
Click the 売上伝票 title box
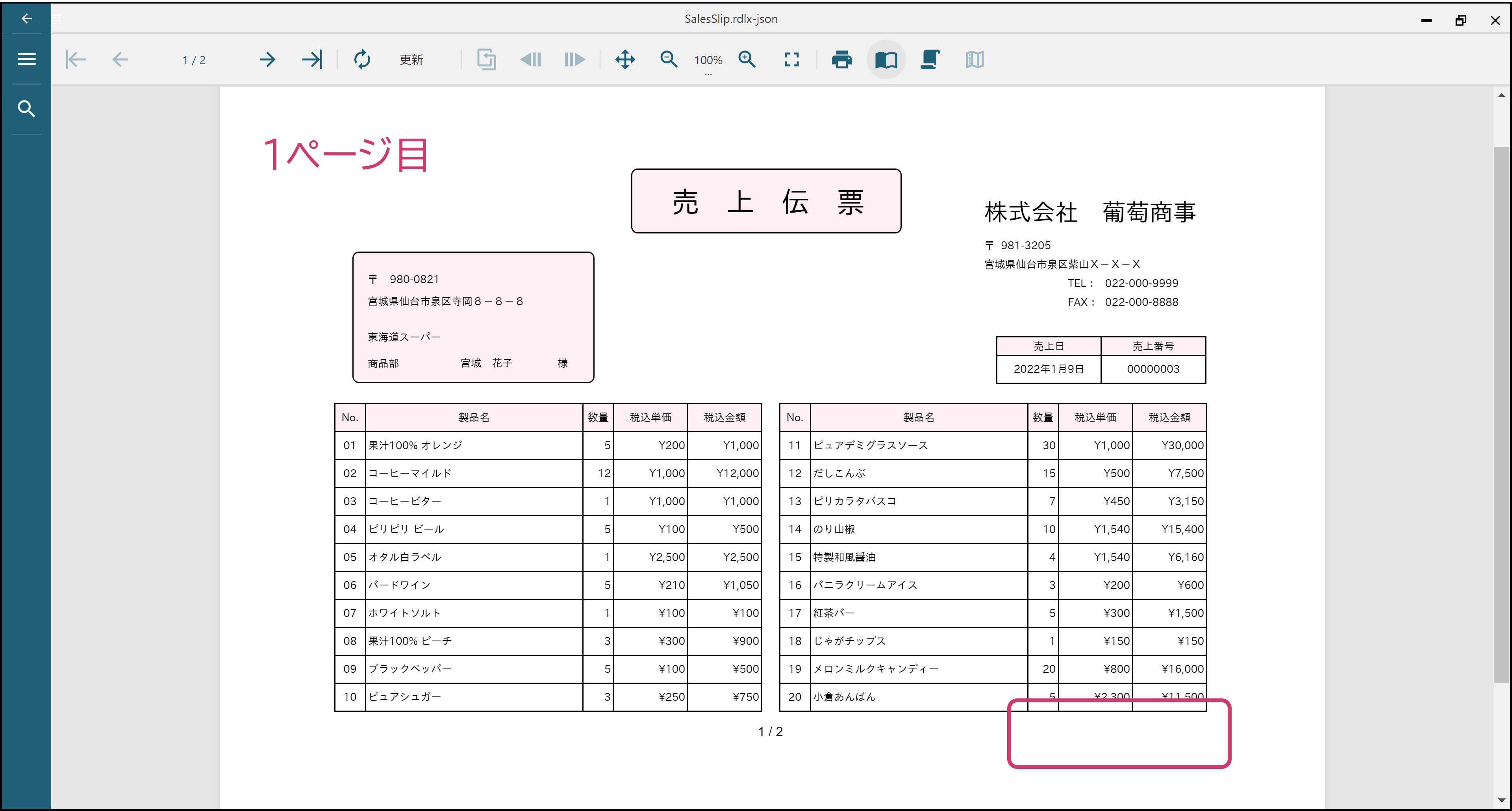[x=766, y=201]
